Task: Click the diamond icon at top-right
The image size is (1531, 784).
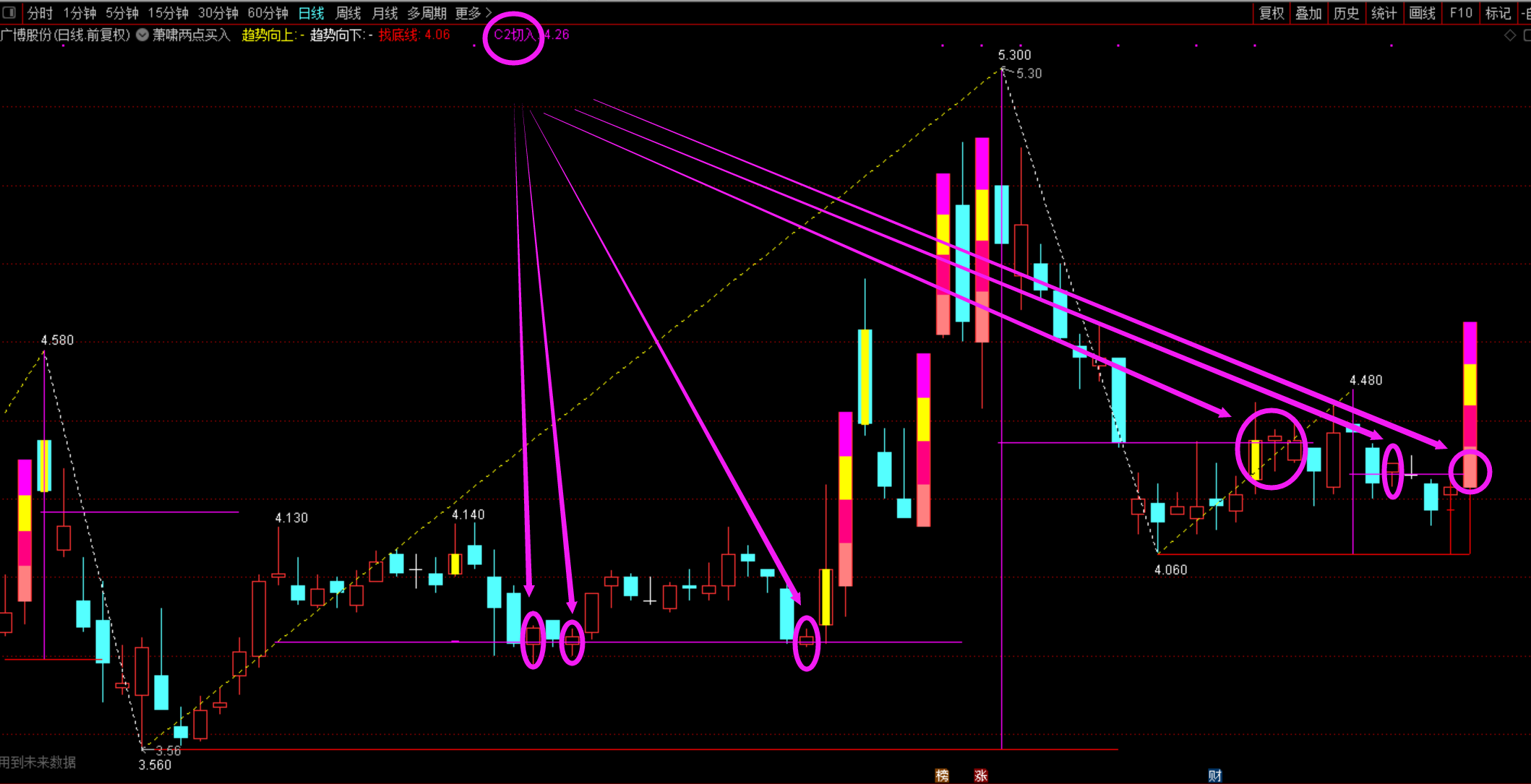Action: [1510, 35]
